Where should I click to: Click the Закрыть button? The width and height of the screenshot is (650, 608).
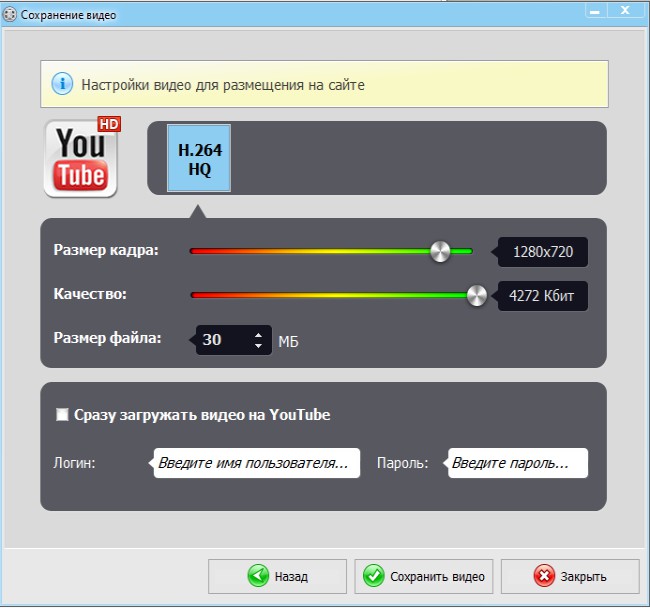pos(570,576)
